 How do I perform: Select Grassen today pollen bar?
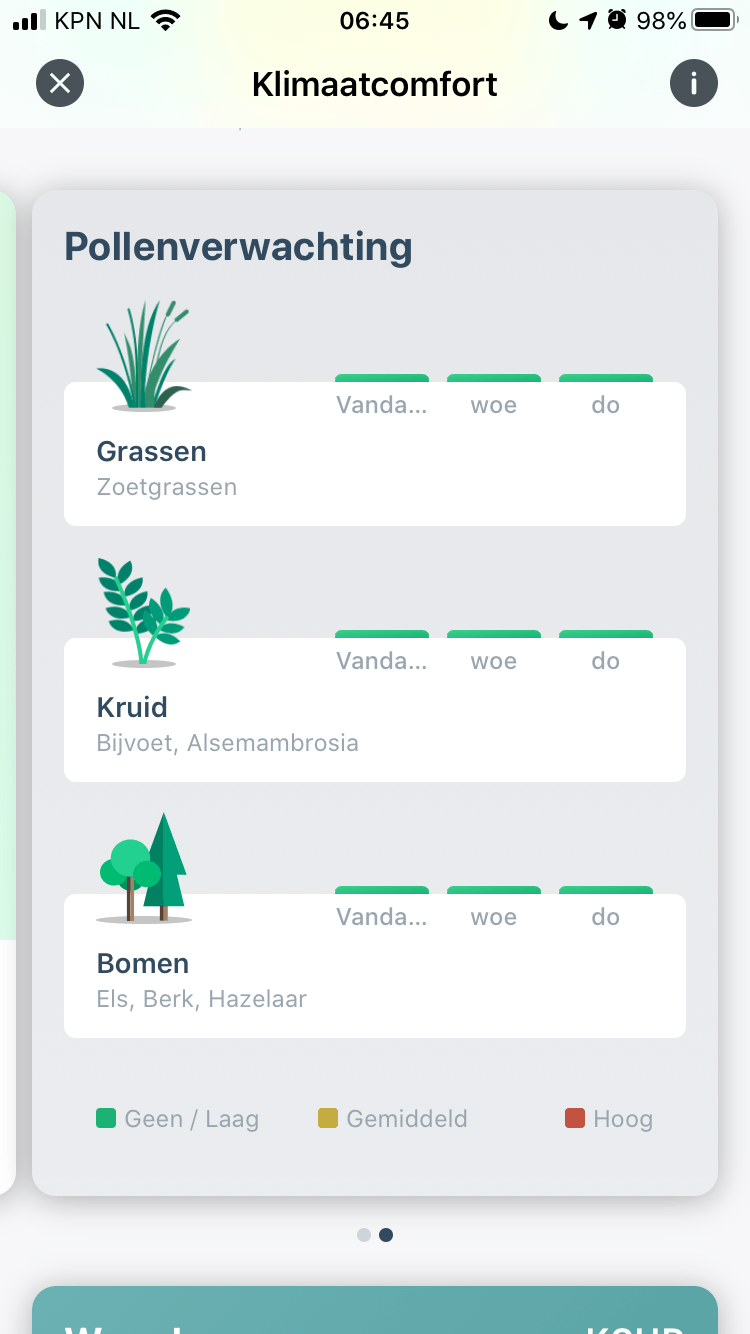[x=382, y=380]
